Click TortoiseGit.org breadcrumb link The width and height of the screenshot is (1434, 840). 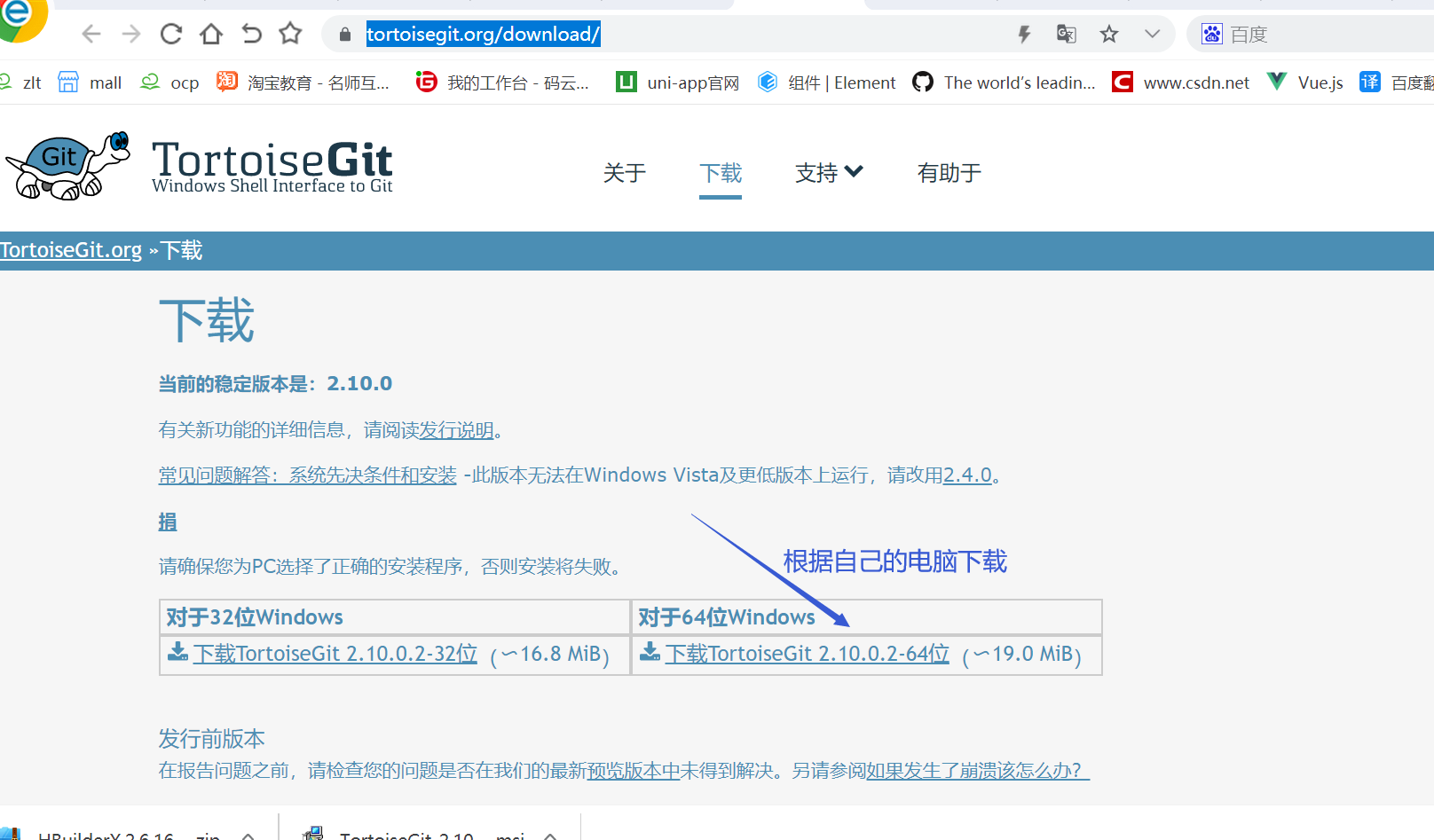point(71,250)
